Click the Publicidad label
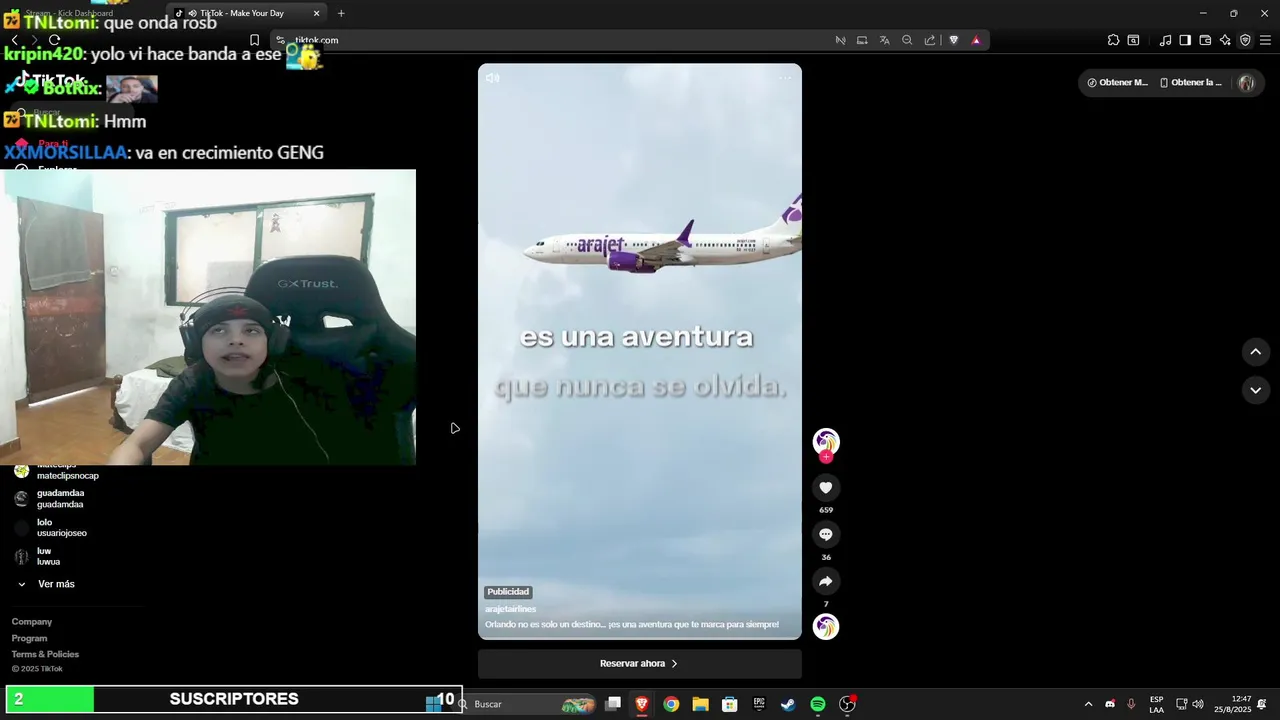The width and height of the screenshot is (1280, 720). [508, 592]
